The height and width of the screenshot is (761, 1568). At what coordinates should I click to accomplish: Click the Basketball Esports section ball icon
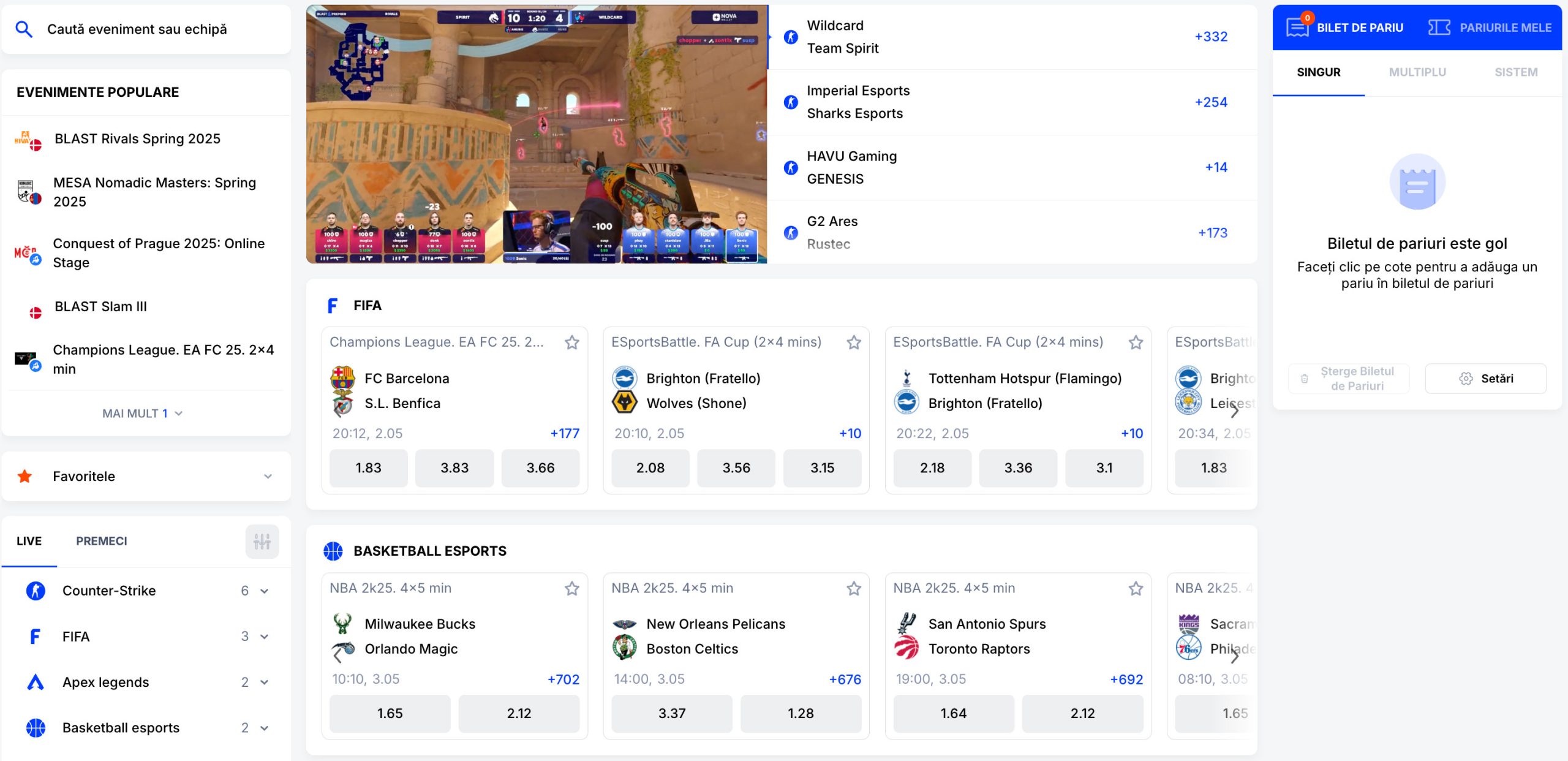333,551
